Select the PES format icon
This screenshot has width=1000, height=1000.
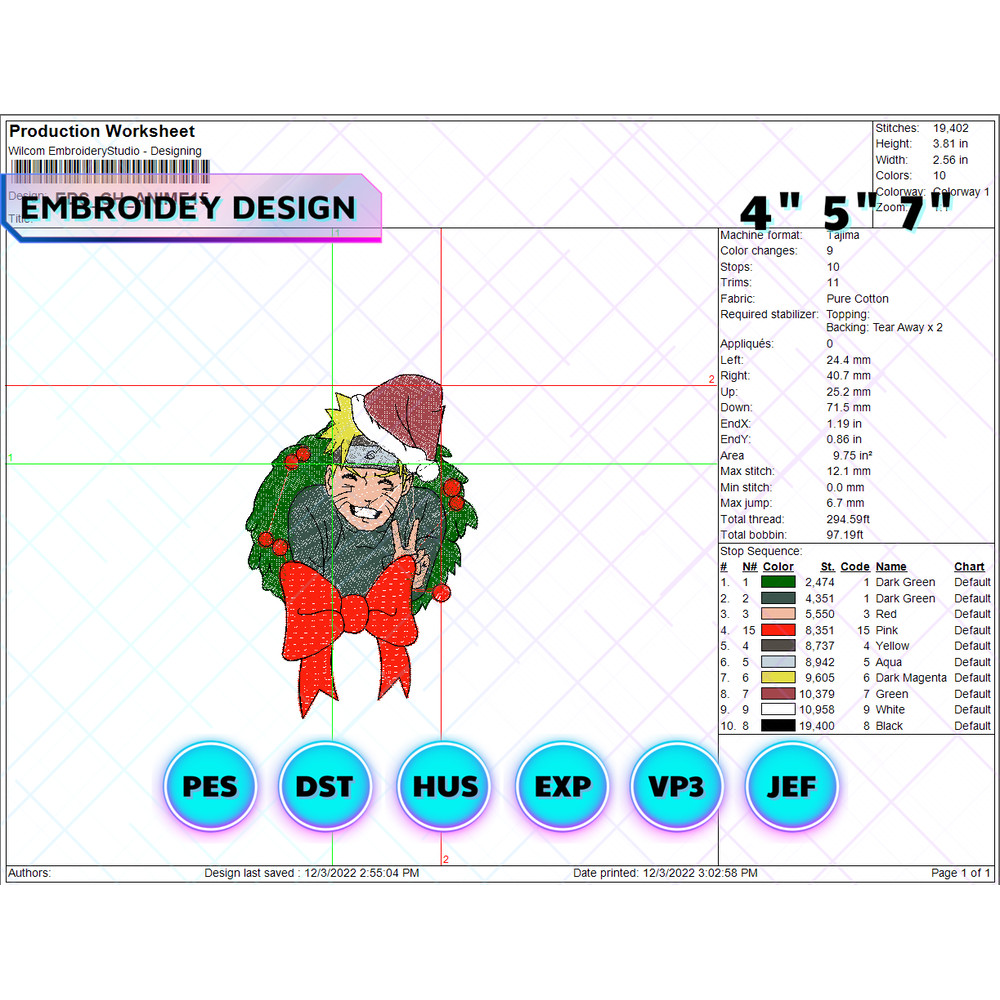(x=209, y=787)
